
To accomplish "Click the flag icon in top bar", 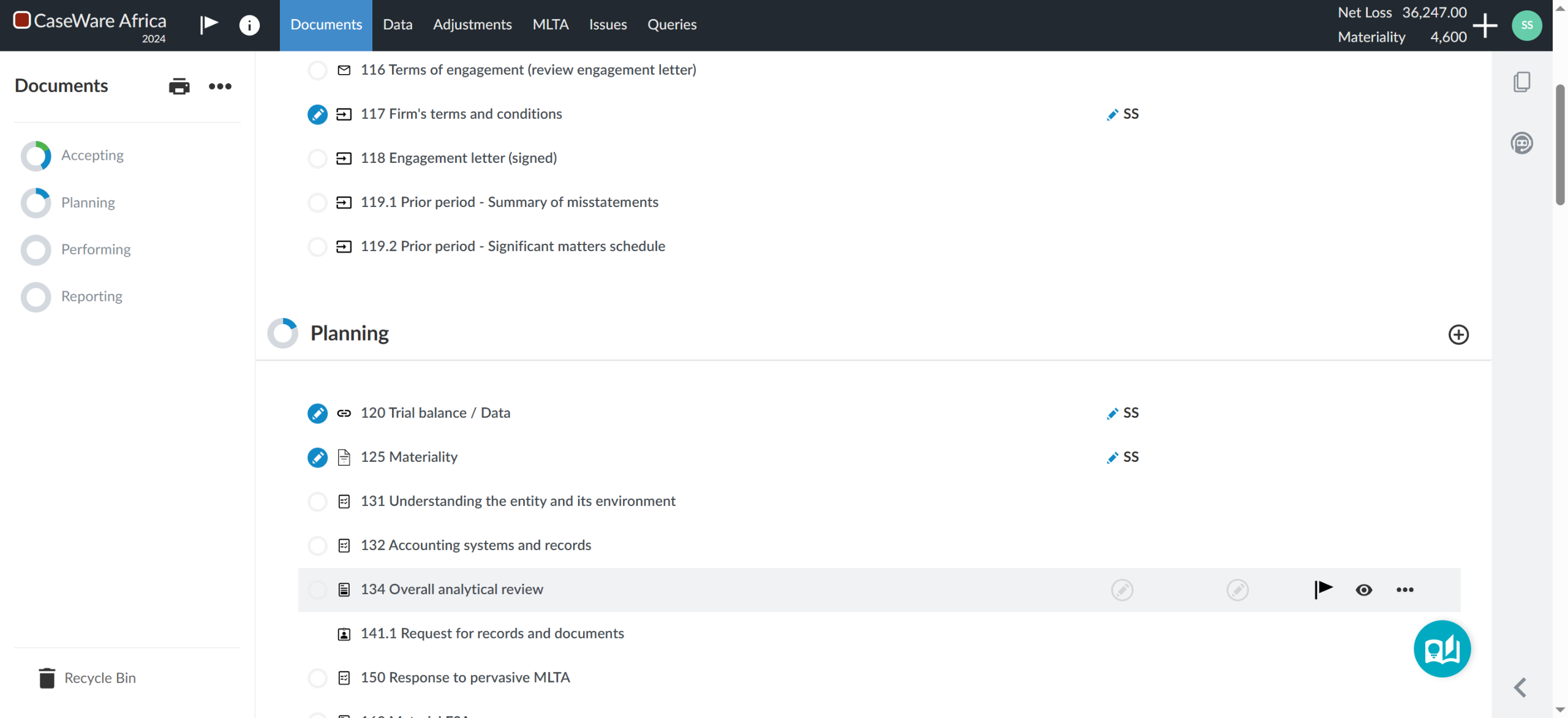I will [209, 25].
